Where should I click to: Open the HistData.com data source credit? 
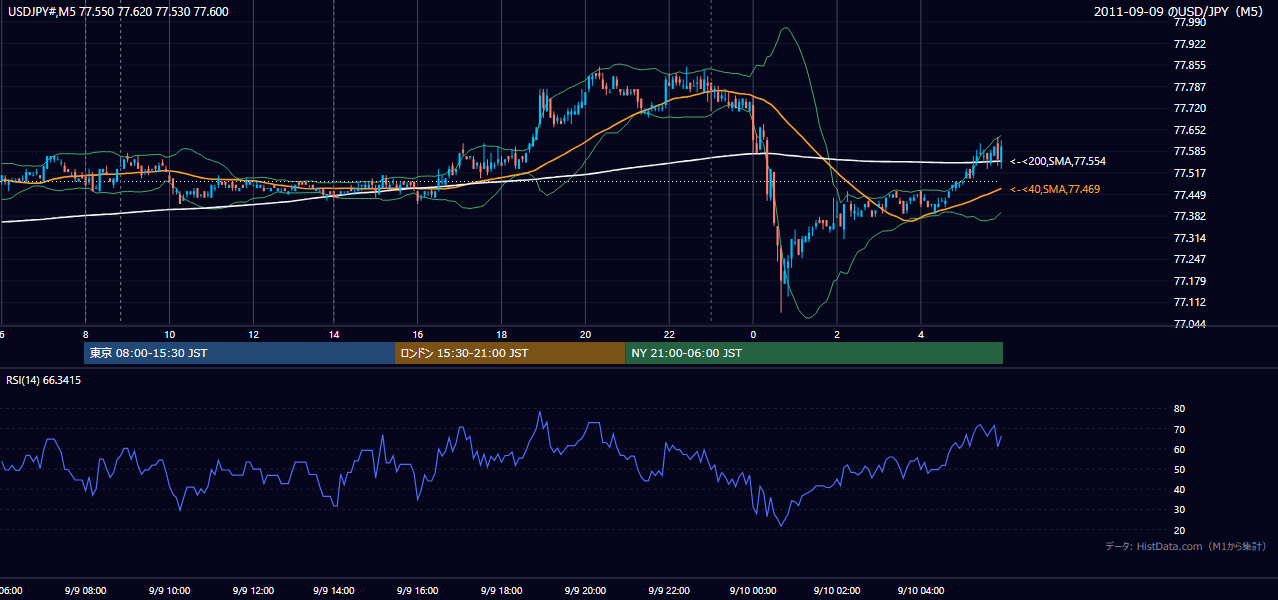(1185, 546)
